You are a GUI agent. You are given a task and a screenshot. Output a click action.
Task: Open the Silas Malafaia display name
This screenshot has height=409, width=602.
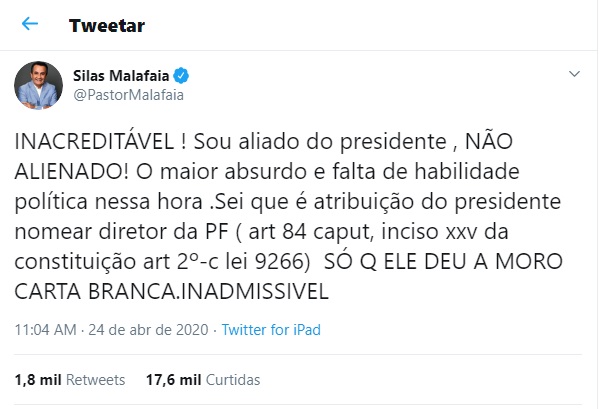click(124, 75)
